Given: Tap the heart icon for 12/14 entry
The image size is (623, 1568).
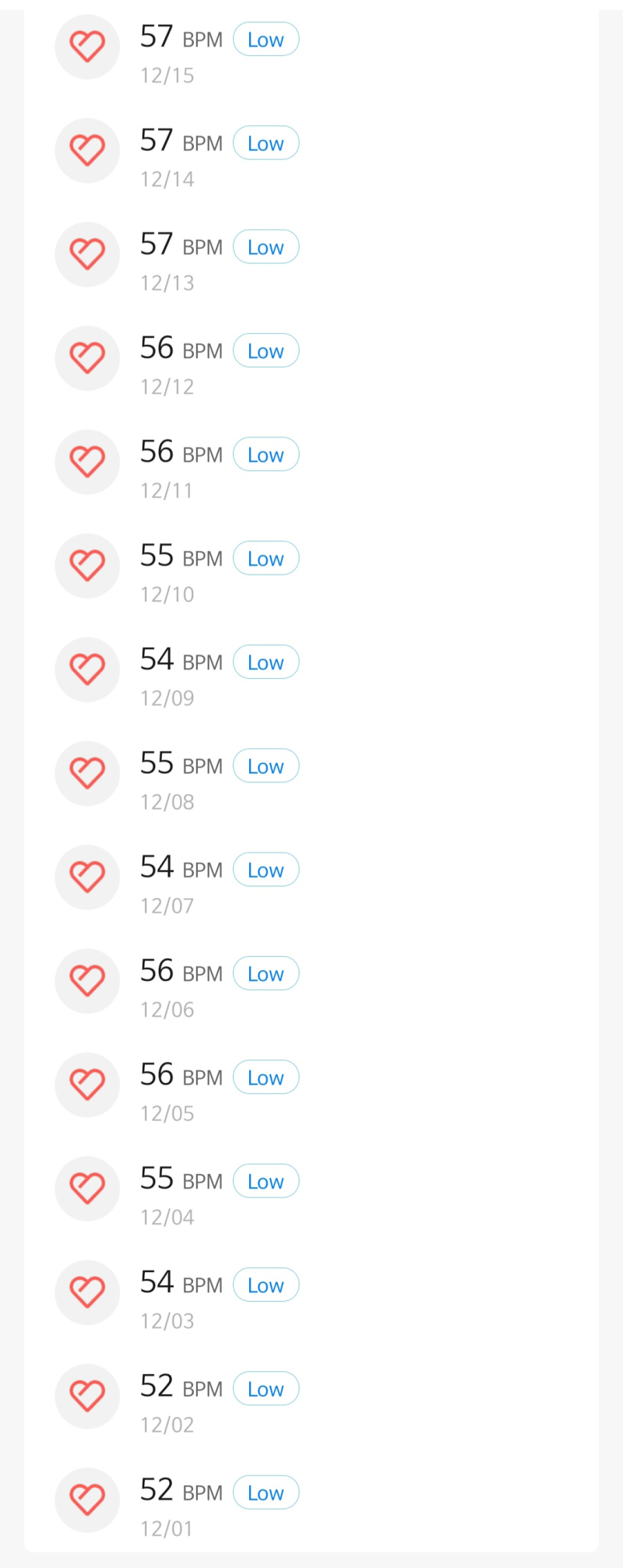Looking at the screenshot, I should [x=87, y=150].
